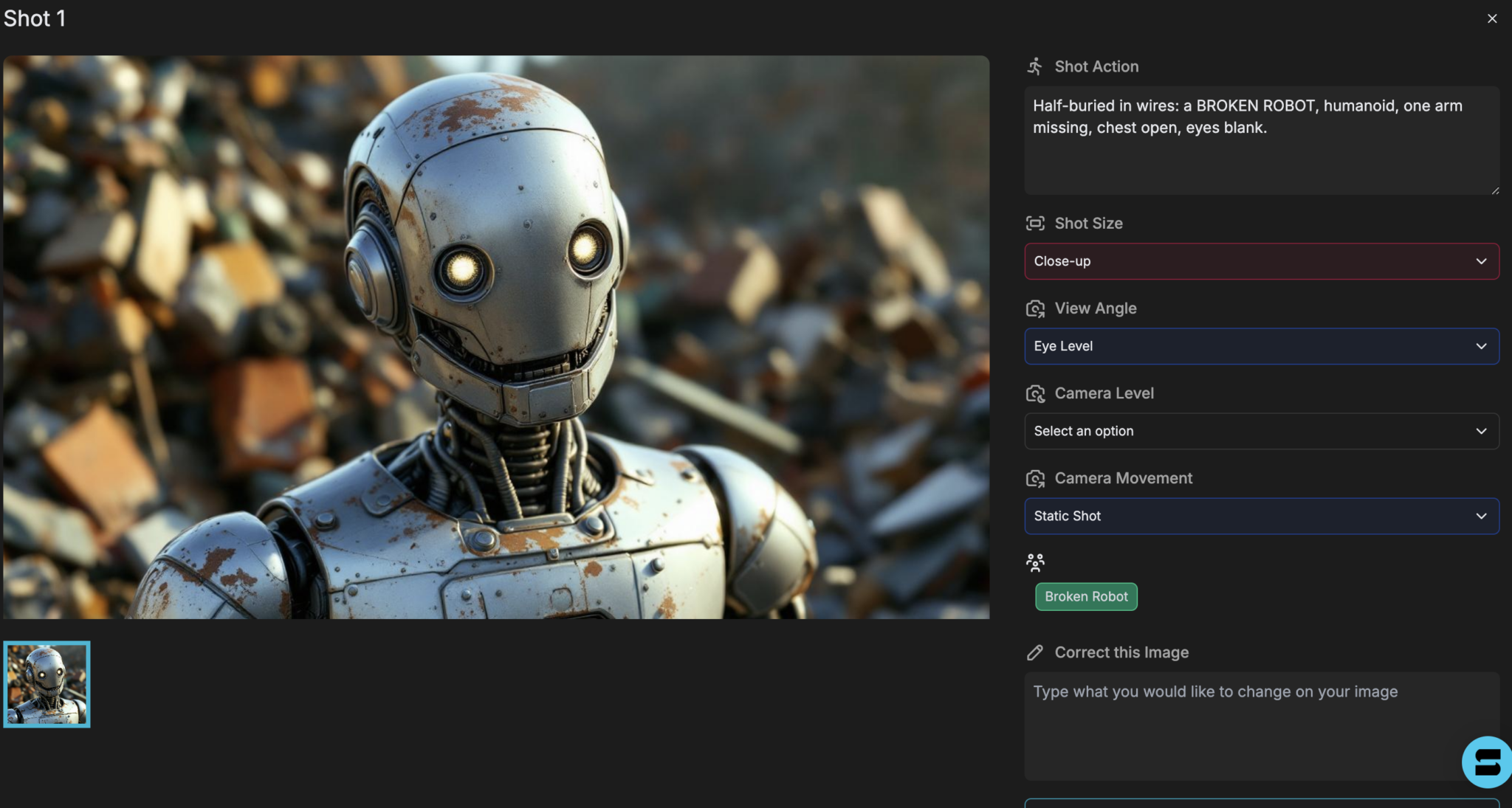This screenshot has width=1512, height=808.
Task: Select the robot image thumbnail
Action: tap(47, 684)
